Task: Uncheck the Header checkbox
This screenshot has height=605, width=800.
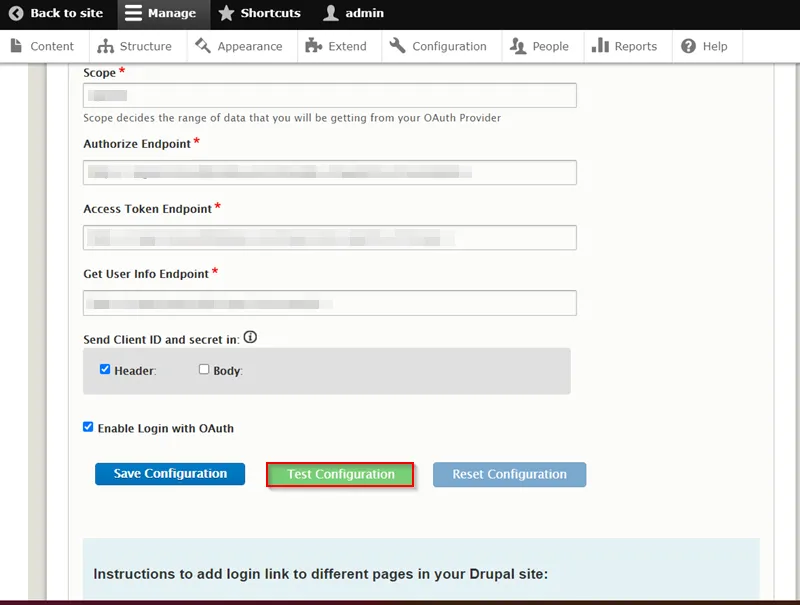Action: 105,369
